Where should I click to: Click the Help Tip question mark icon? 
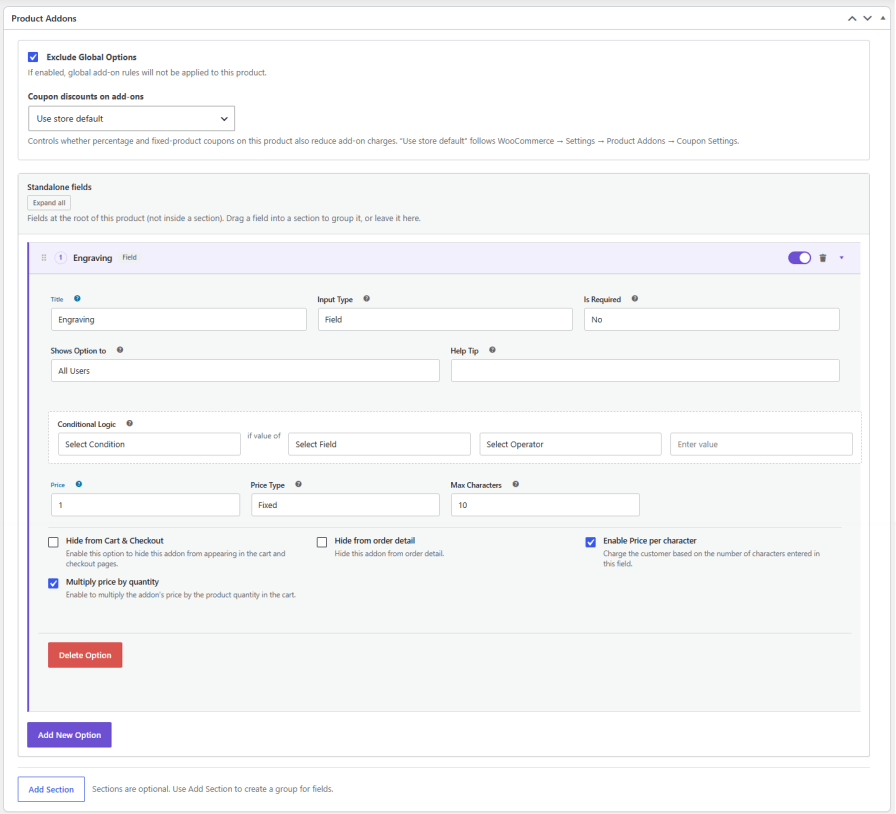click(x=493, y=350)
